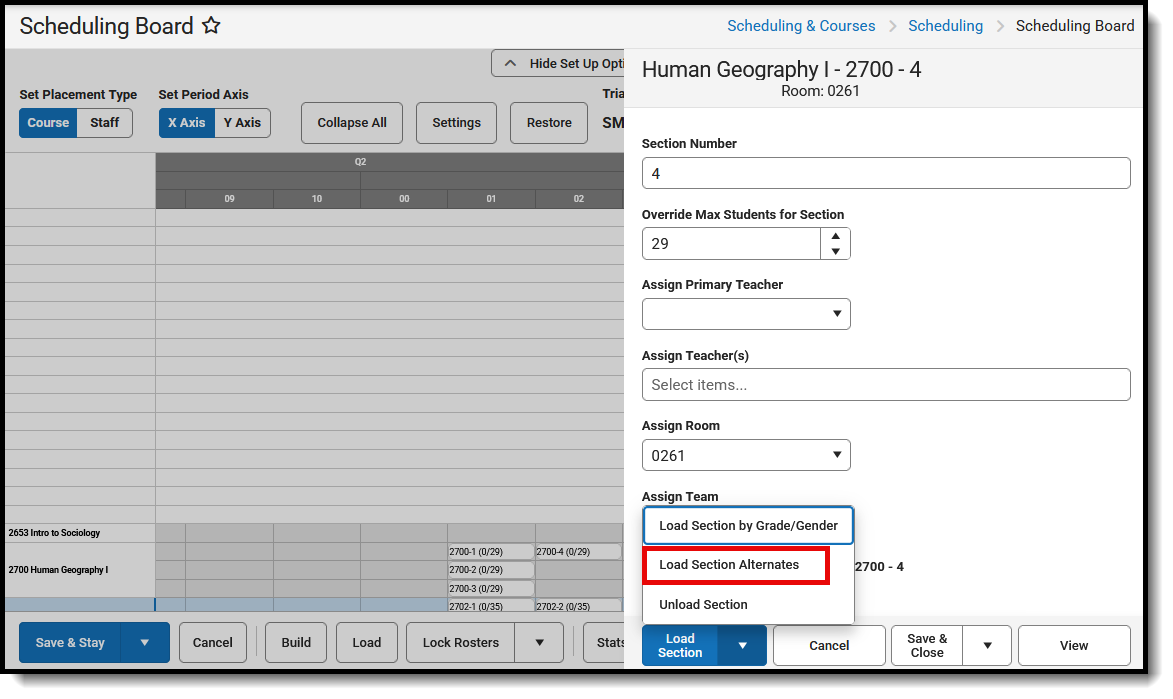Image resolution: width=1173 pixels, height=699 pixels.
Task: Click the Build button
Action: point(296,643)
